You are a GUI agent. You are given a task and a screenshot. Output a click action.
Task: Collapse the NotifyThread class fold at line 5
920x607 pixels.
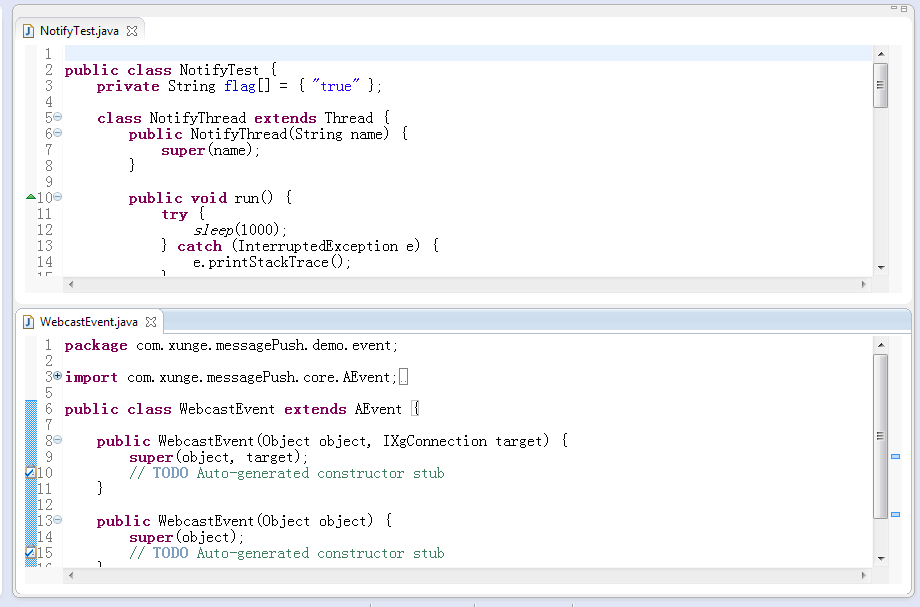58,117
